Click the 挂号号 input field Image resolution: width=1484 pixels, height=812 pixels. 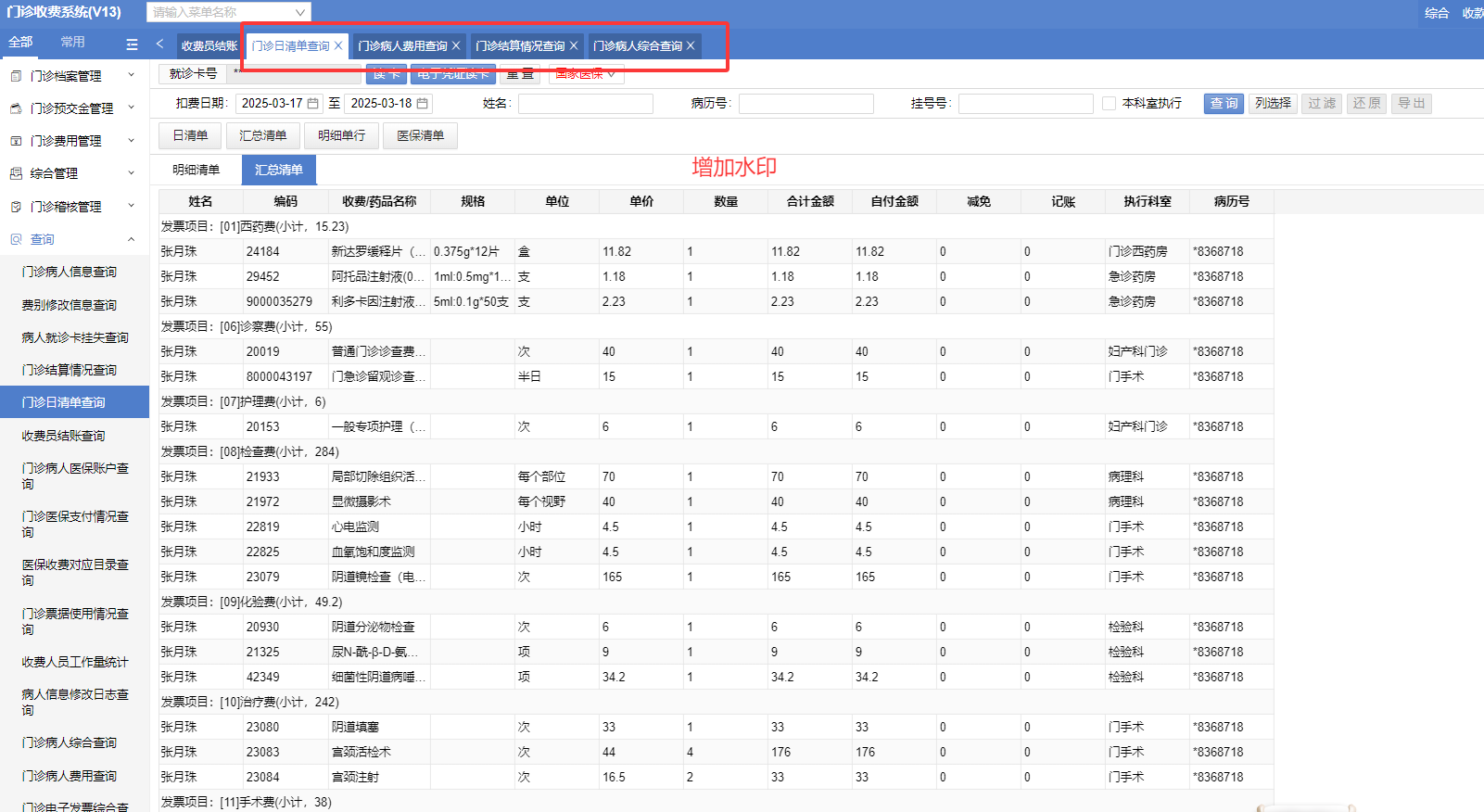(x=1026, y=104)
